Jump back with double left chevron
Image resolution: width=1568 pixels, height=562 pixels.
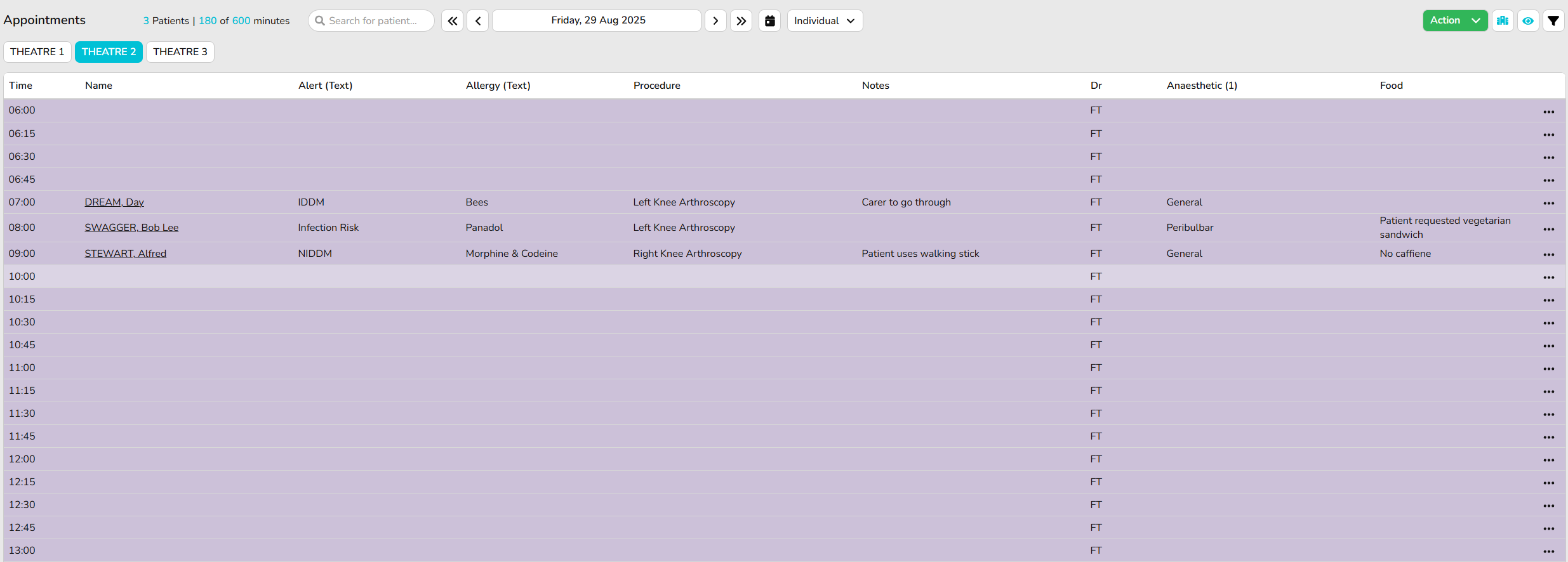pos(452,21)
